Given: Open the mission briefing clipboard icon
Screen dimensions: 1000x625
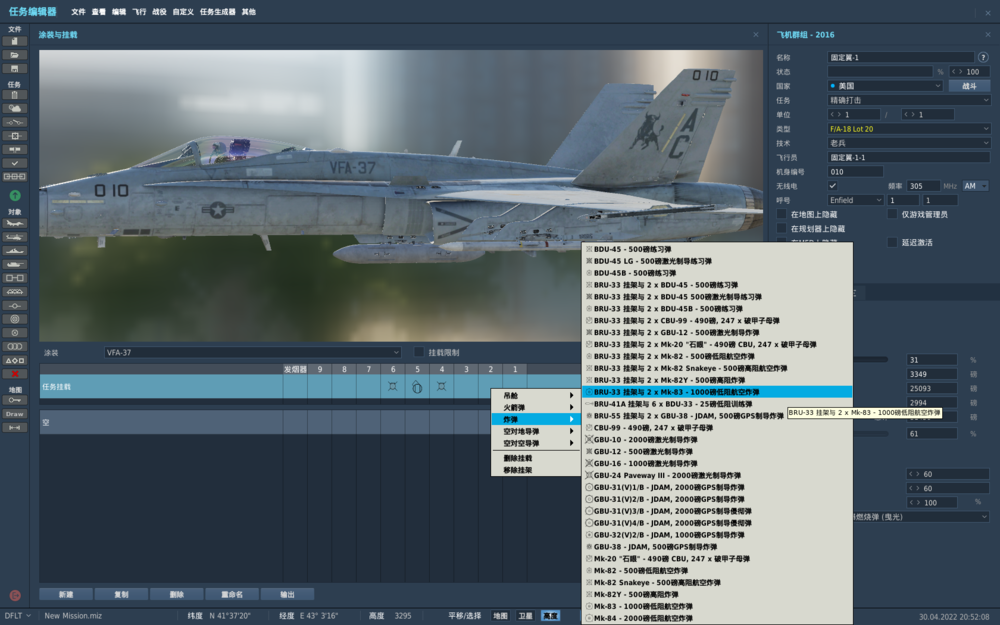Looking at the screenshot, I should click(15, 94).
